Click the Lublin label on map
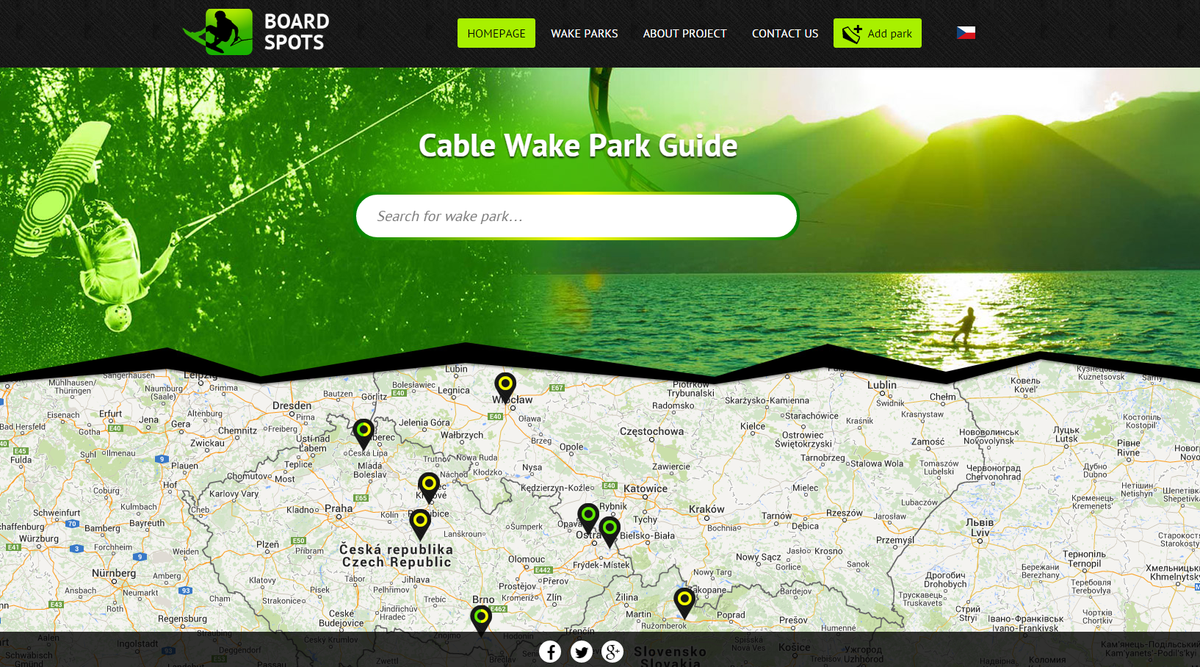Screen dimensions: 1200x667 pyautogui.click(x=882, y=385)
